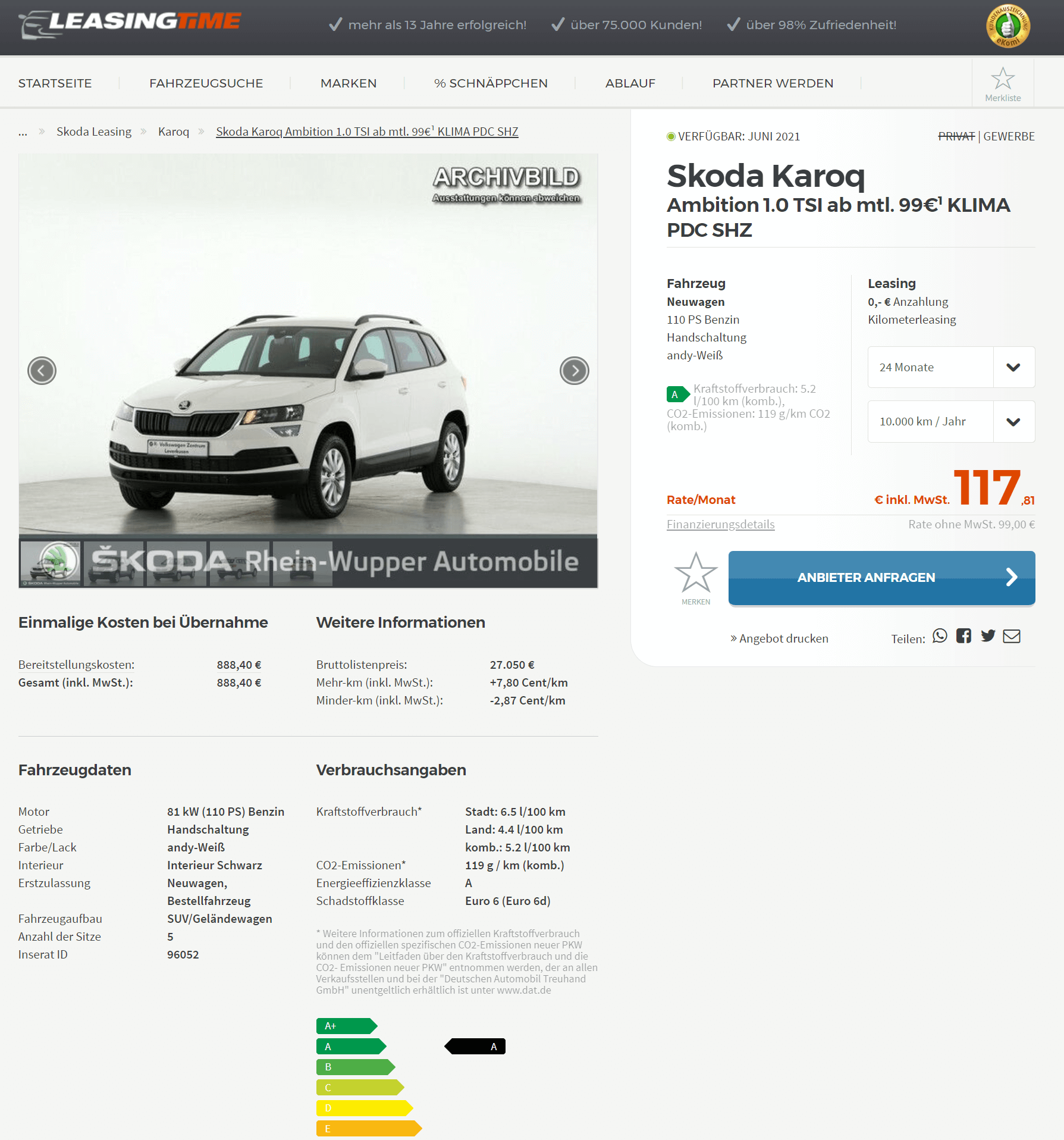Open the eKomi customer award badge

(1007, 26)
